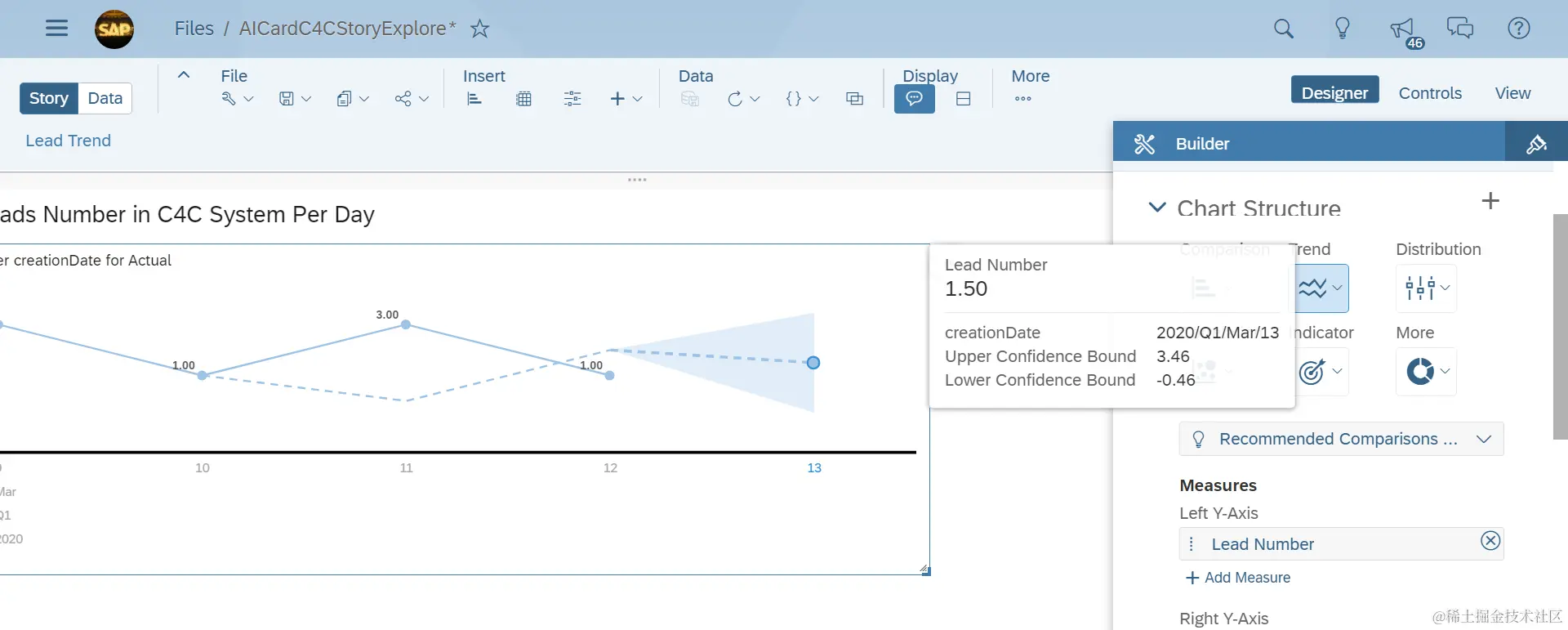1568x630 pixels.
Task: Click the save disk icon
Action: (x=286, y=99)
